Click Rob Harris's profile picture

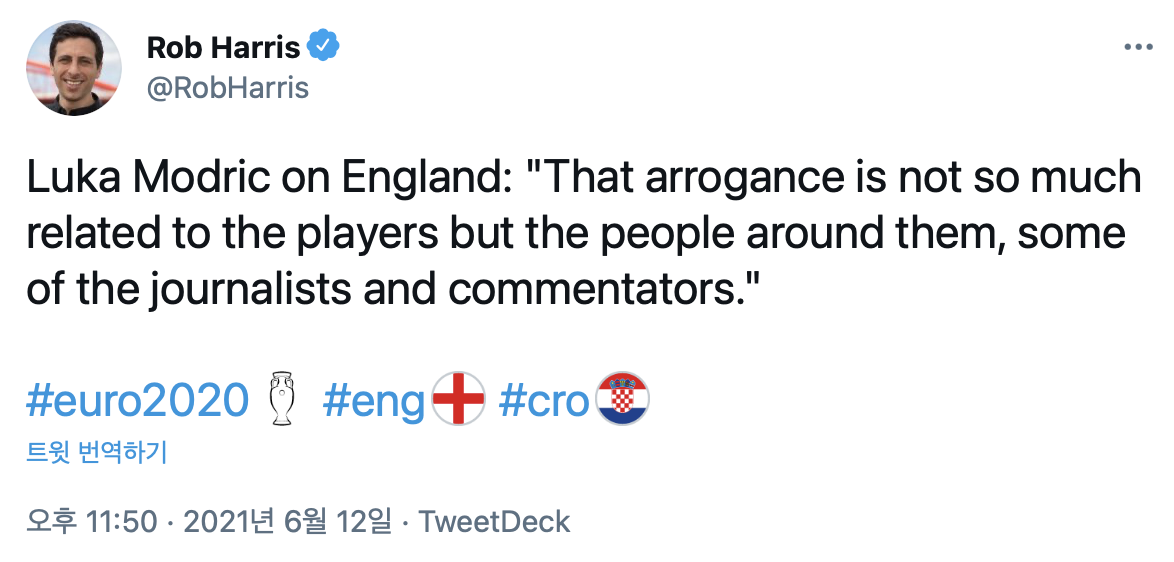tap(74, 67)
